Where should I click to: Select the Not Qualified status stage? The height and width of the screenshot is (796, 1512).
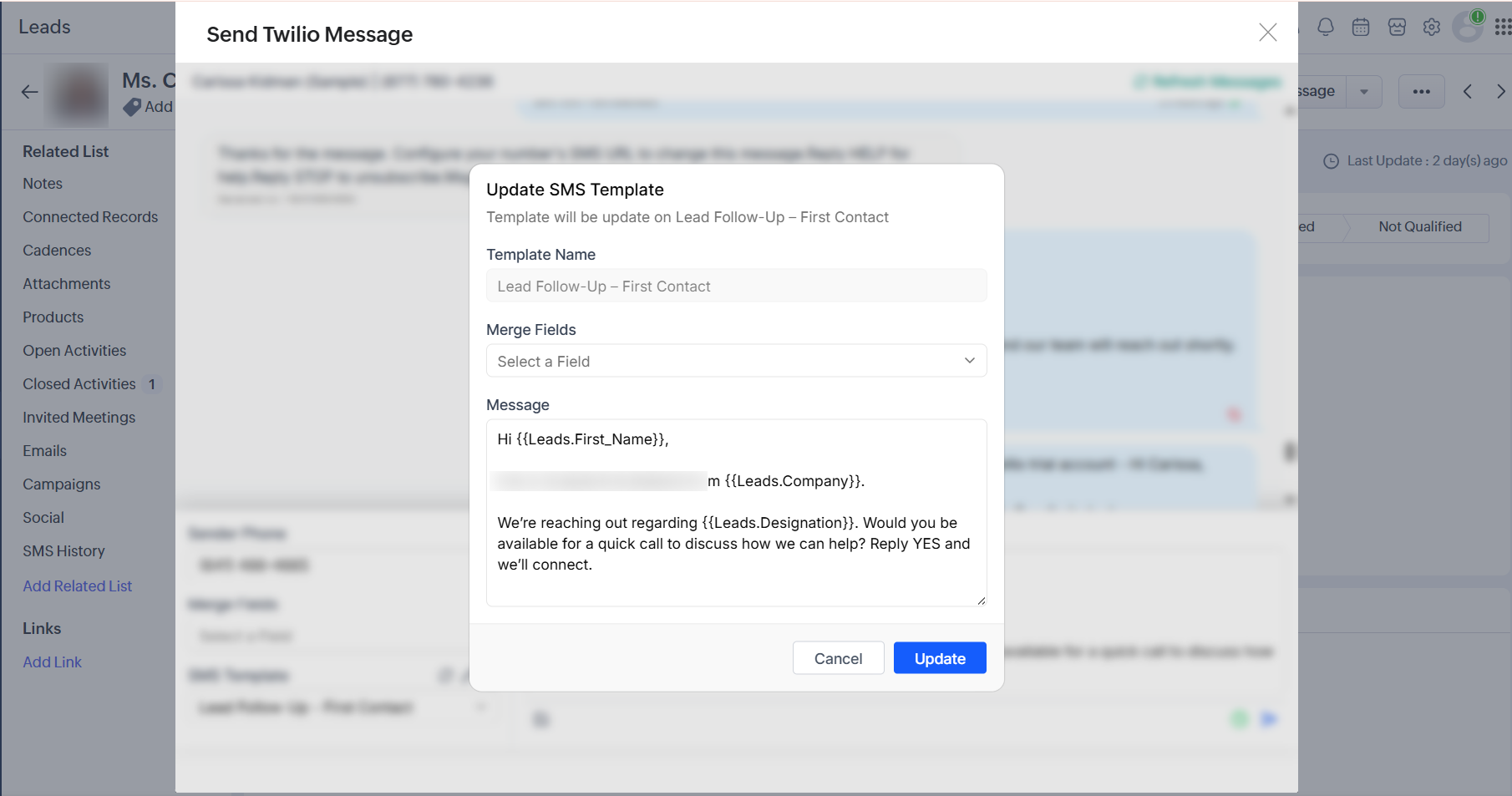click(1420, 227)
